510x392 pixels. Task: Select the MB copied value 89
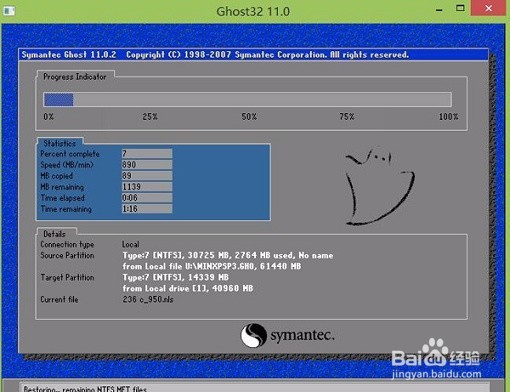tap(147, 176)
